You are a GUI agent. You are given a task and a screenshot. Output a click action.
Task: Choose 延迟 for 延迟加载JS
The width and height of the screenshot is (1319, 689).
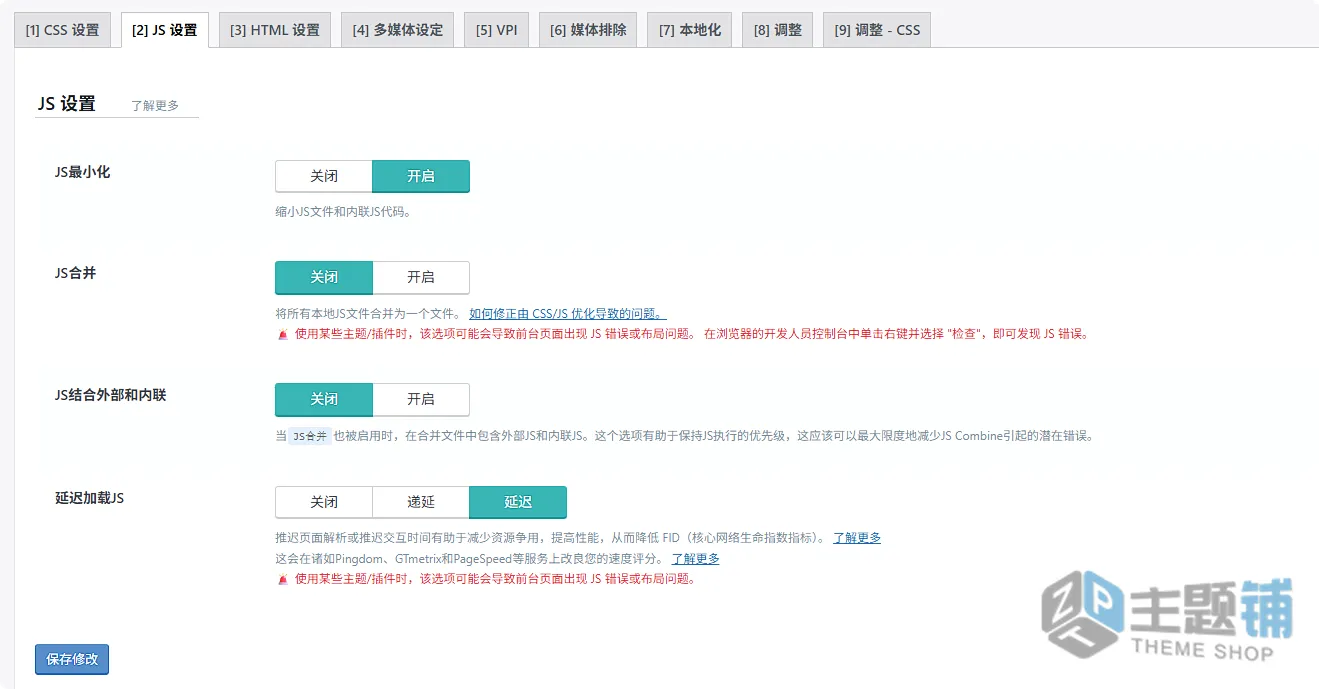click(518, 502)
